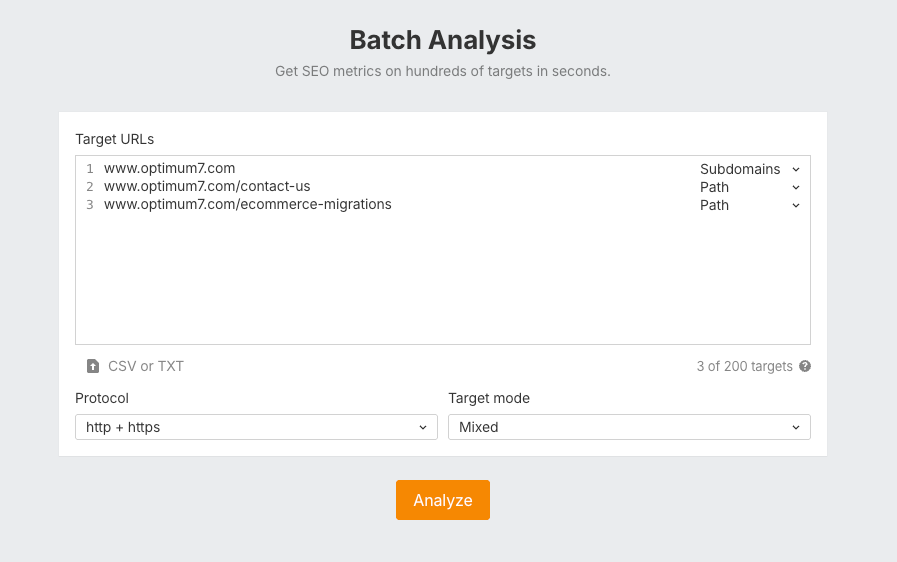Click URL line www.optimum7.com/contact-us
This screenshot has width=897, height=562.
click(207, 187)
